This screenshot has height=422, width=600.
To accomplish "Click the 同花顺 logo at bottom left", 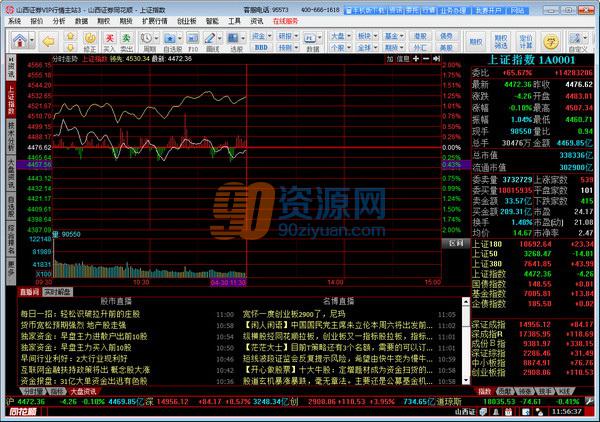I will [x=23, y=412].
